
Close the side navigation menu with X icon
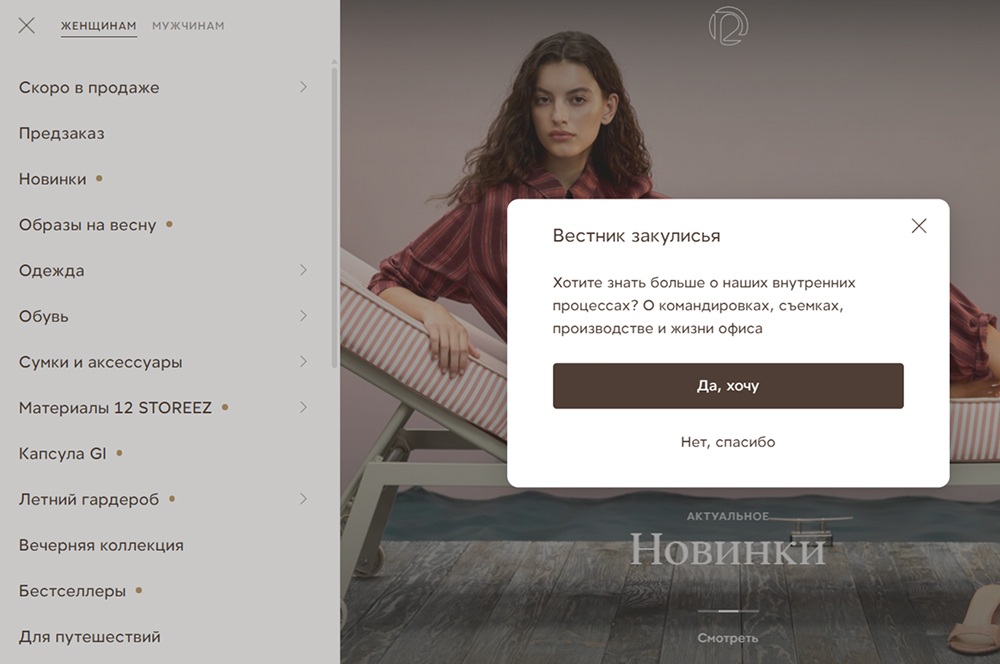(27, 26)
